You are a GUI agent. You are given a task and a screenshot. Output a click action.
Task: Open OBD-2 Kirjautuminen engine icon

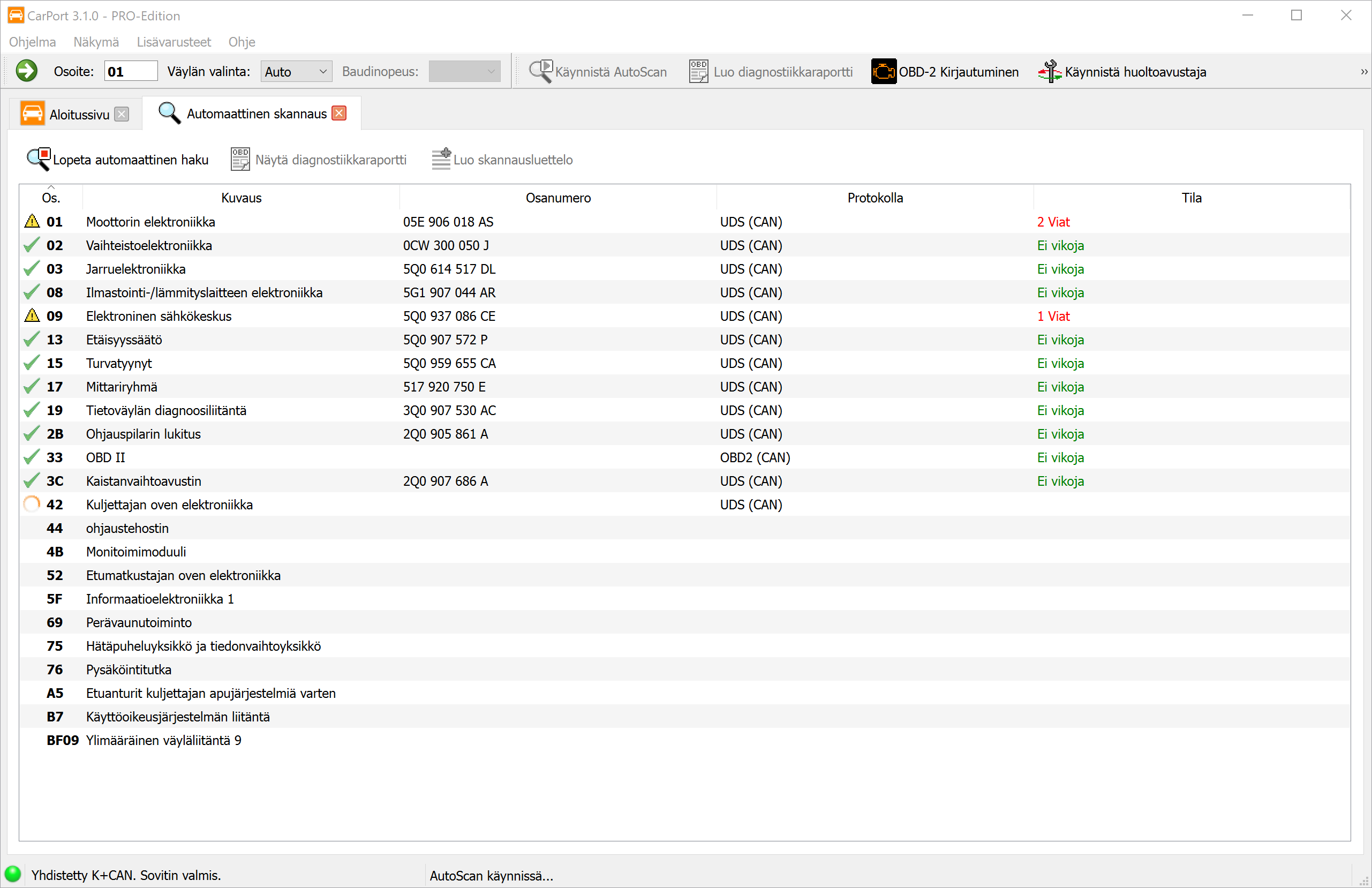[x=883, y=72]
